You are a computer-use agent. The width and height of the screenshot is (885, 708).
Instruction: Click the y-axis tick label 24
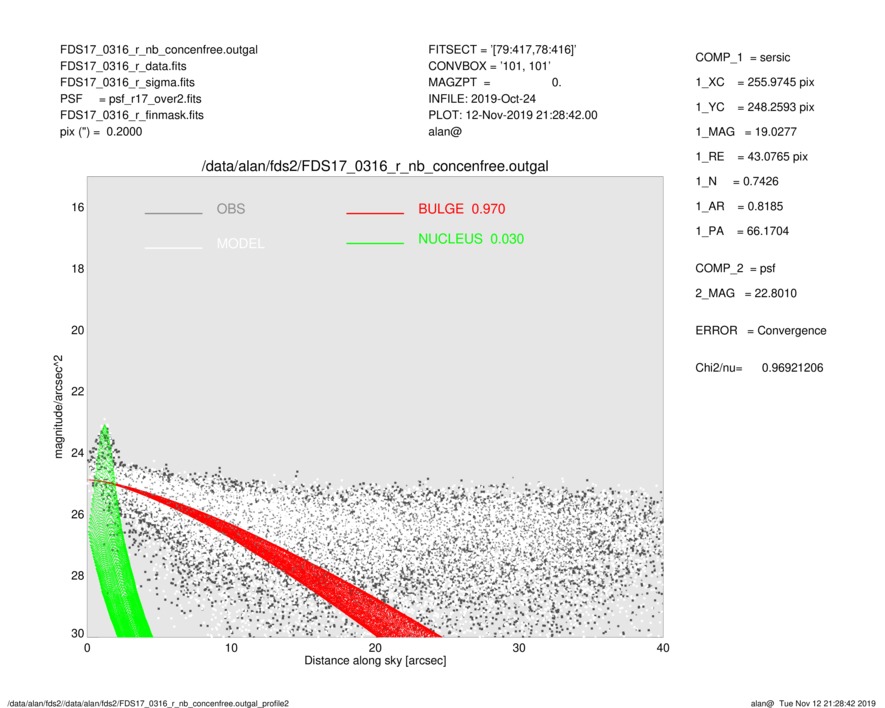point(77,453)
